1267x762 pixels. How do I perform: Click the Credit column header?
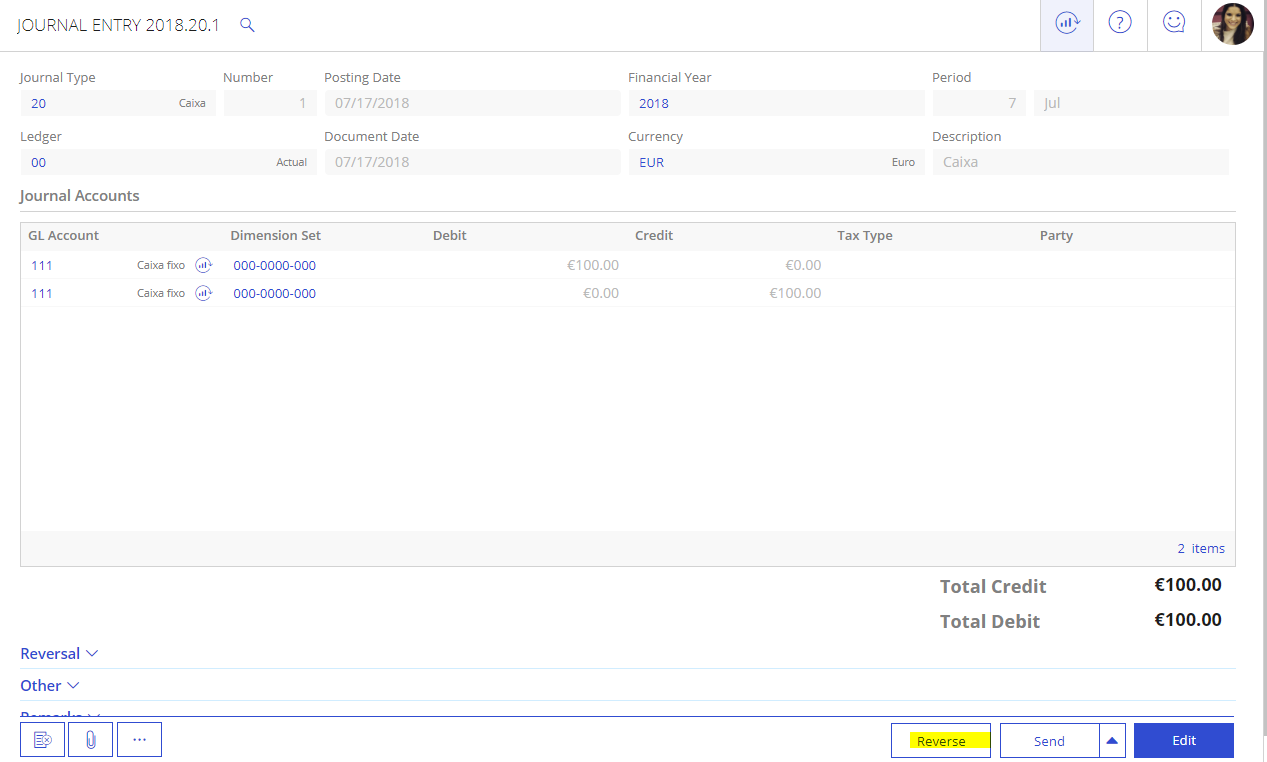(654, 236)
